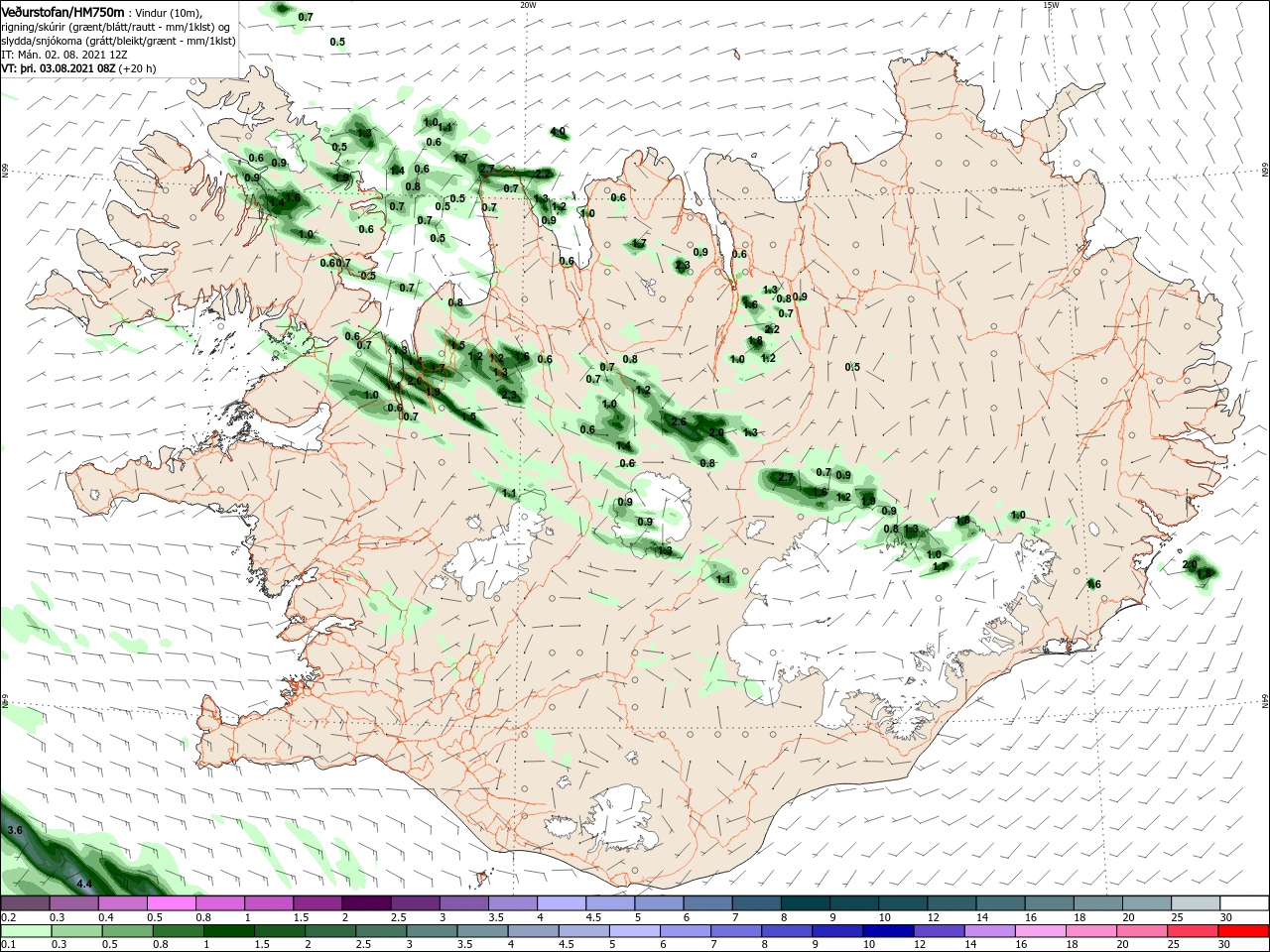Pick the darkest purple swatch labeled 2, upper row
The image size is (1270, 952).
pos(365,902)
